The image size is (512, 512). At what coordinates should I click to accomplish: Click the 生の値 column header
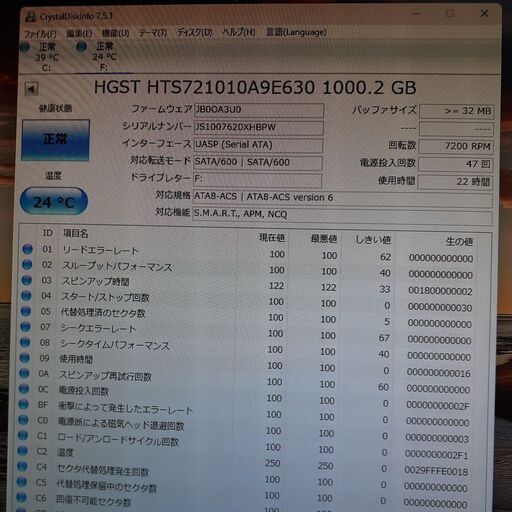point(459,241)
